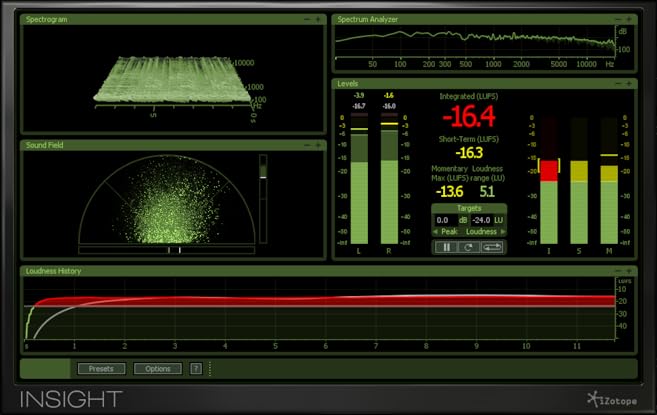
Task: Click the dotted grip handle beside help button
Action: [x=210, y=368]
